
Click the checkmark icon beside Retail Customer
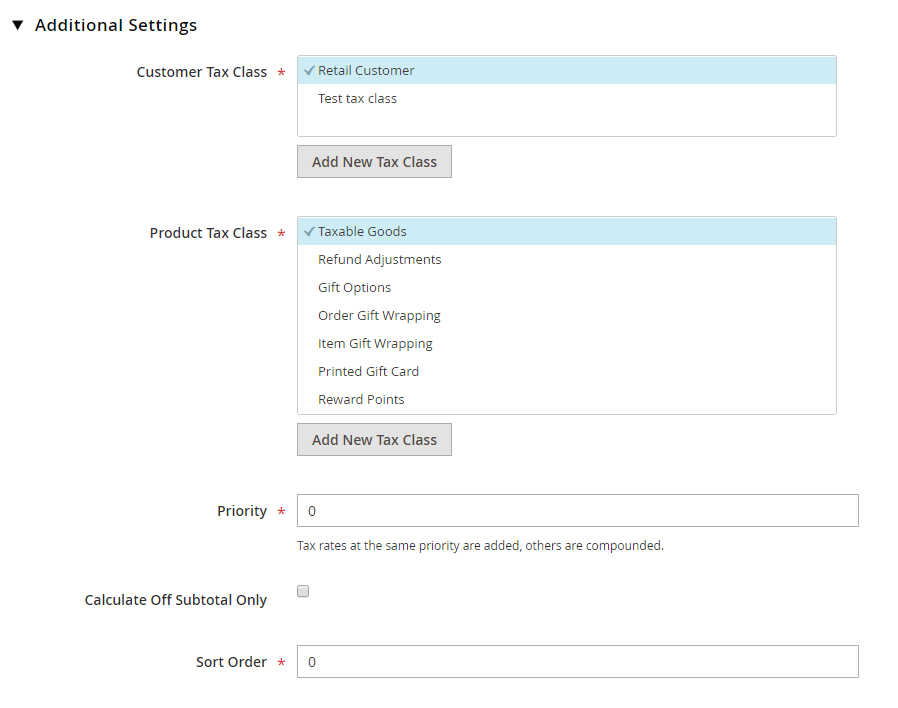pyautogui.click(x=309, y=70)
